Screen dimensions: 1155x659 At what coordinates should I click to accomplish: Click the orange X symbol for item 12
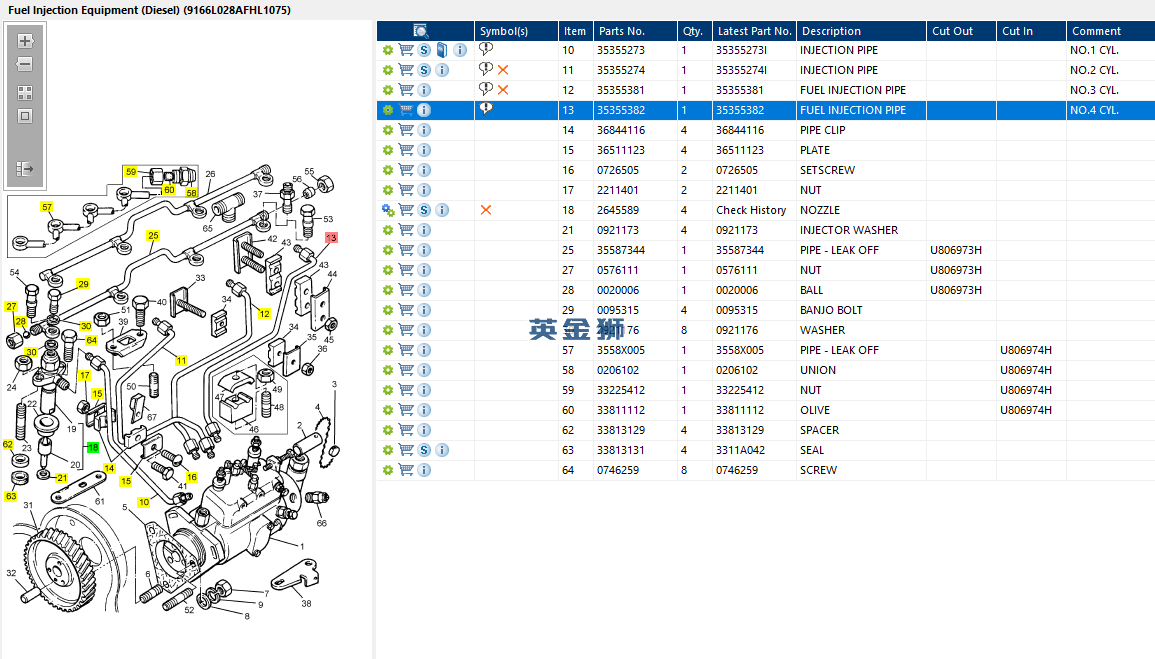[503, 90]
